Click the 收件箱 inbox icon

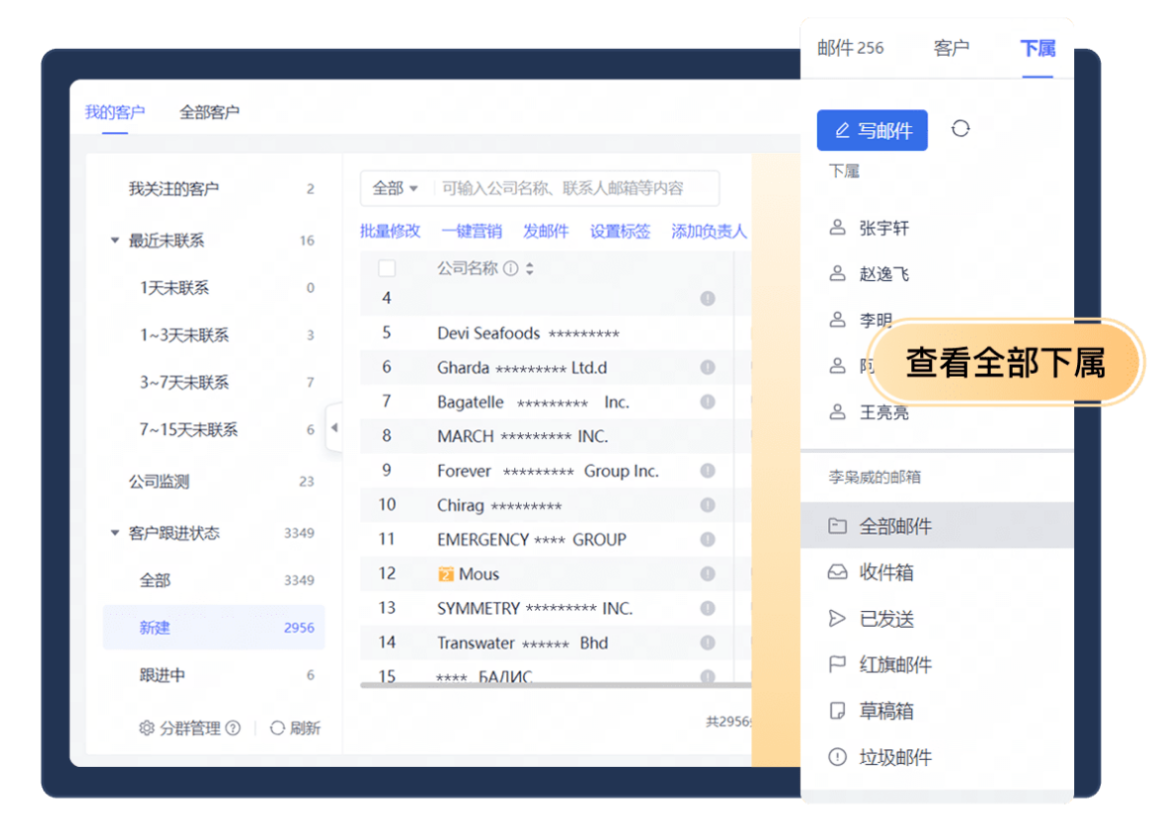(x=838, y=572)
